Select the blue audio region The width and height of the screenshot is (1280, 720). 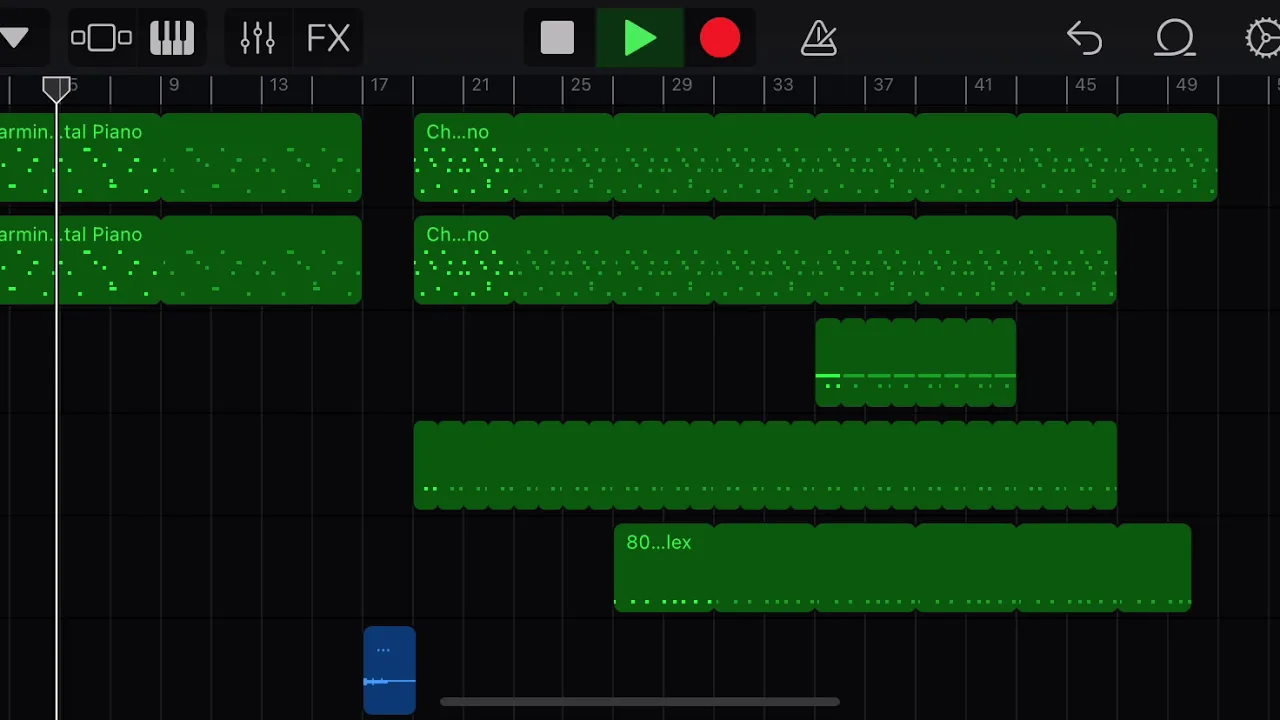pos(389,671)
